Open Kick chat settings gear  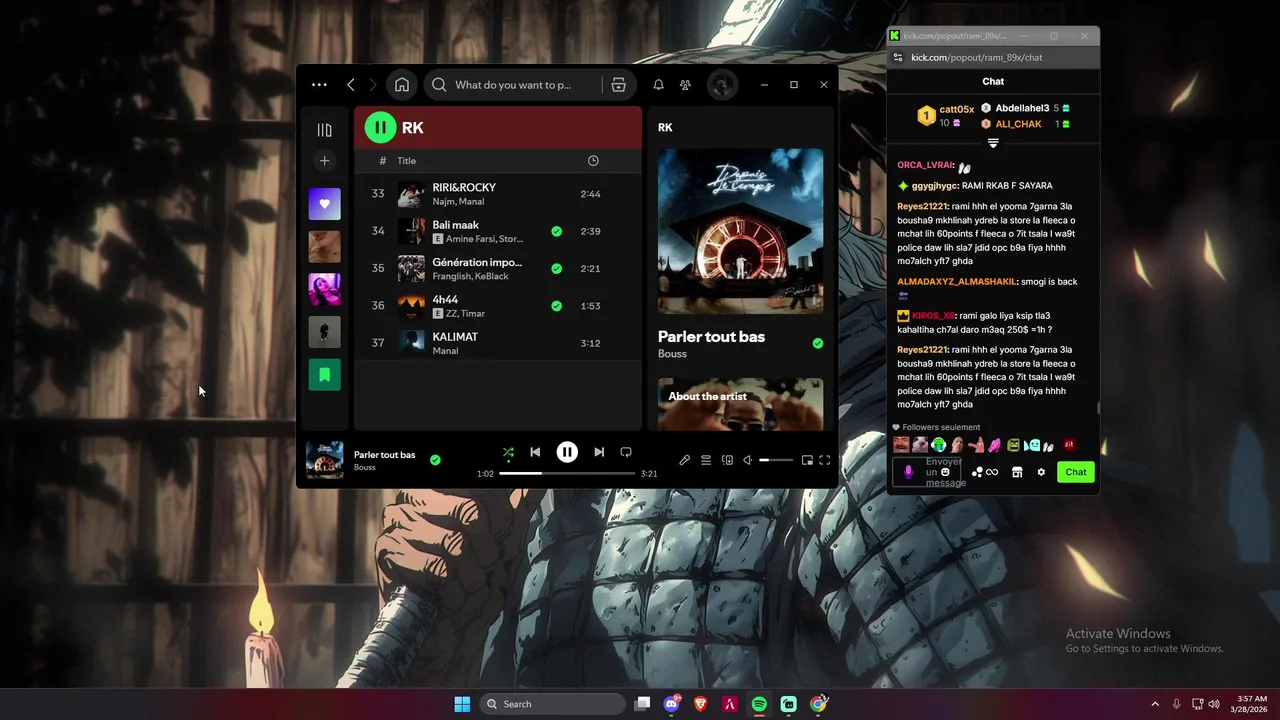1041,472
